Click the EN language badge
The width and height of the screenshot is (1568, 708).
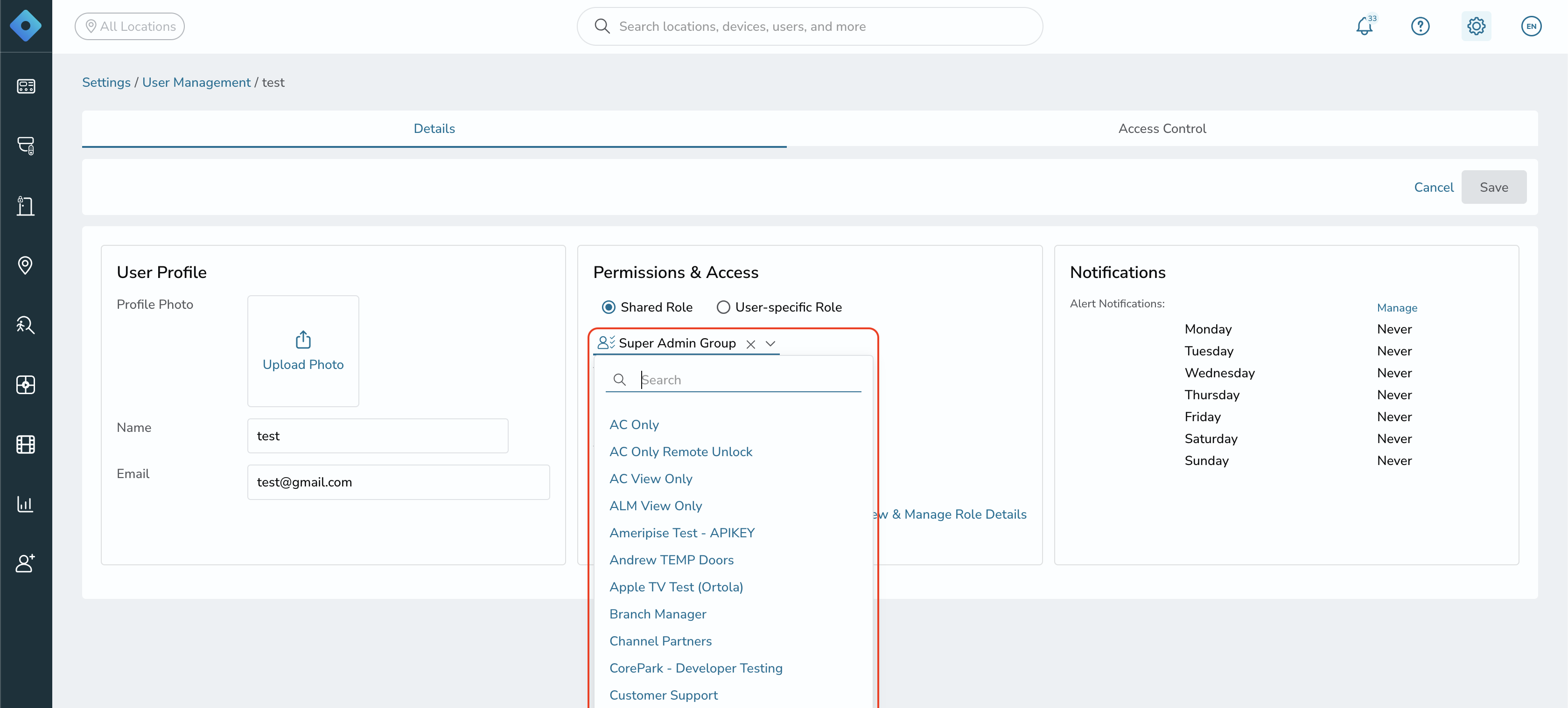click(1532, 26)
